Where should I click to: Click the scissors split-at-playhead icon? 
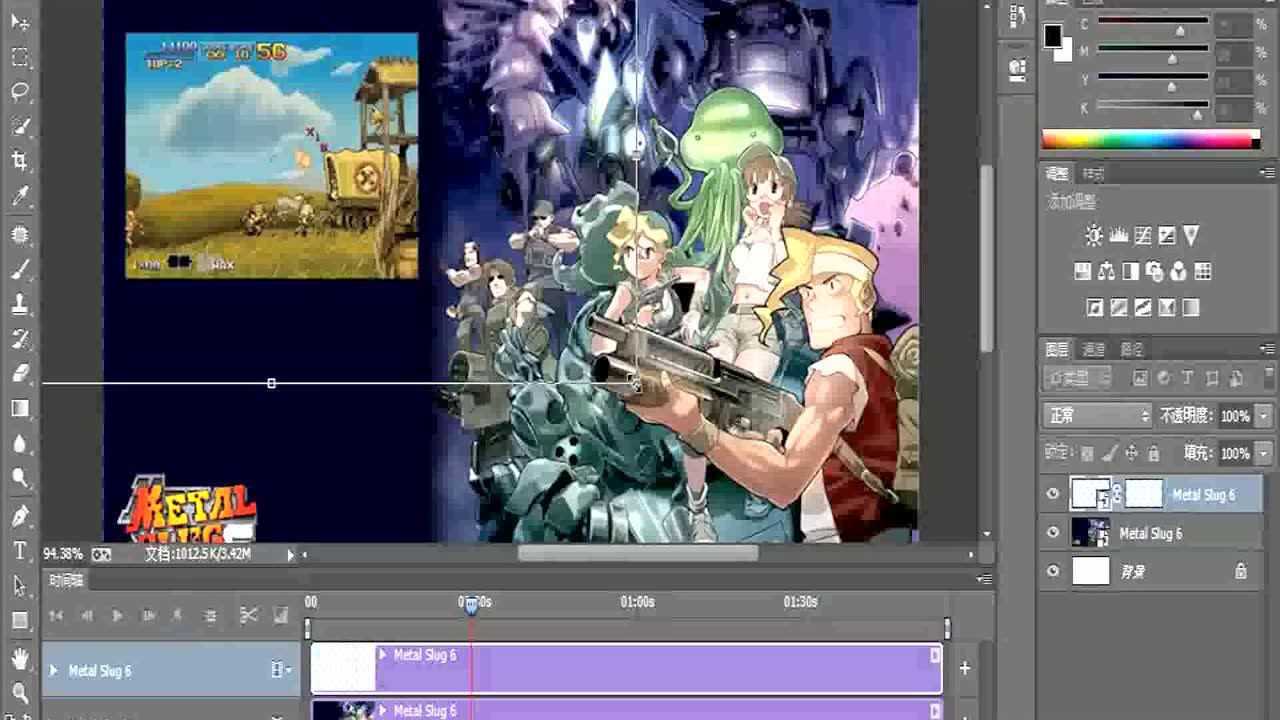[249, 615]
